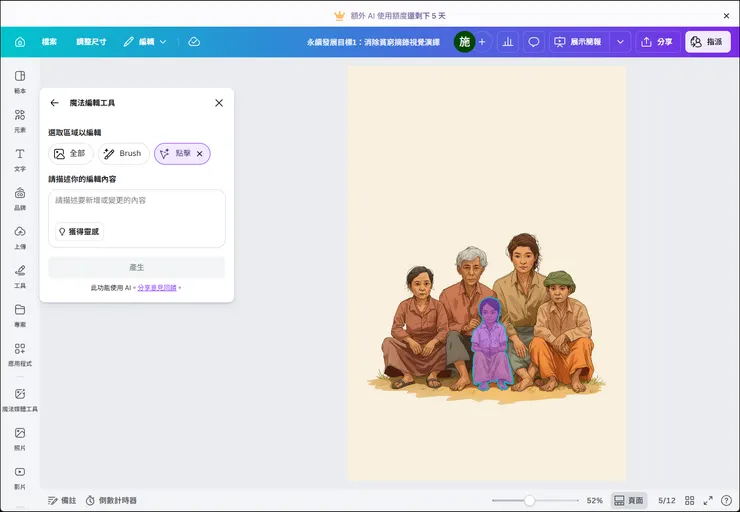
Task: Expand presentation options chevron
Action: pos(620,42)
